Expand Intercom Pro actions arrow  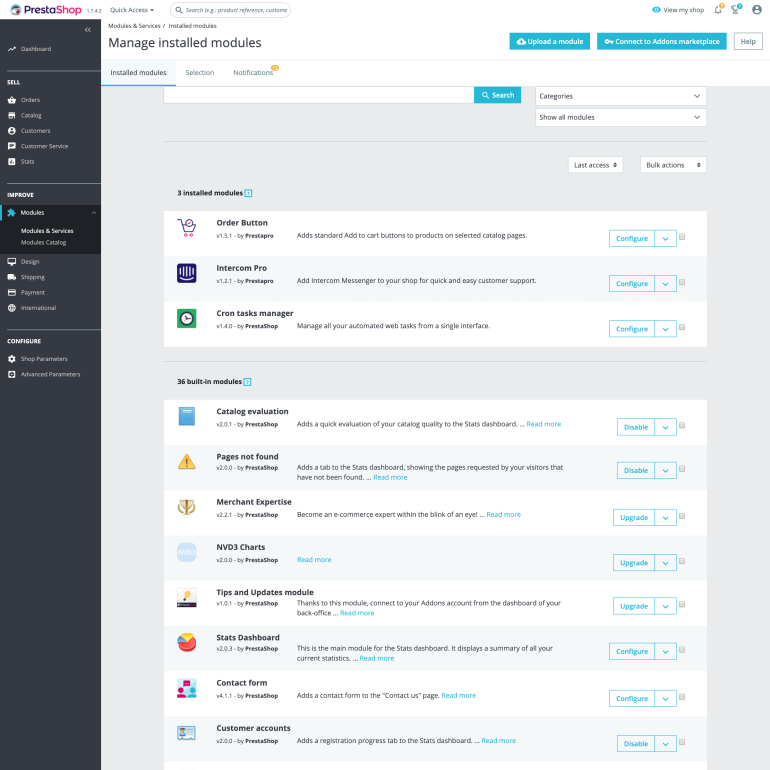pyautogui.click(x=665, y=284)
